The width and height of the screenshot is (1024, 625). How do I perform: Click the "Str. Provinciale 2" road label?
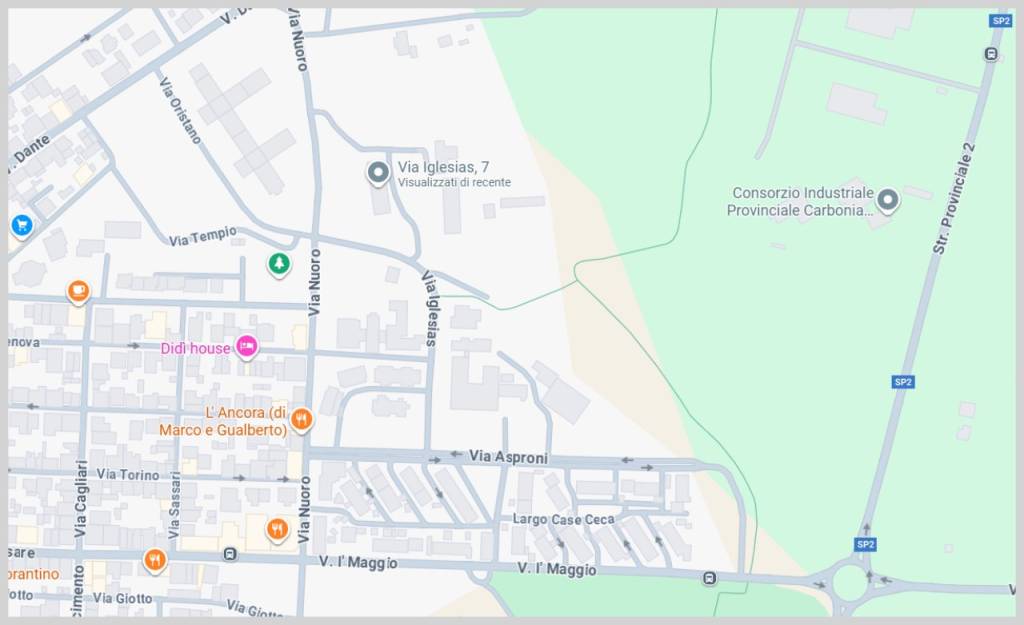(953, 198)
